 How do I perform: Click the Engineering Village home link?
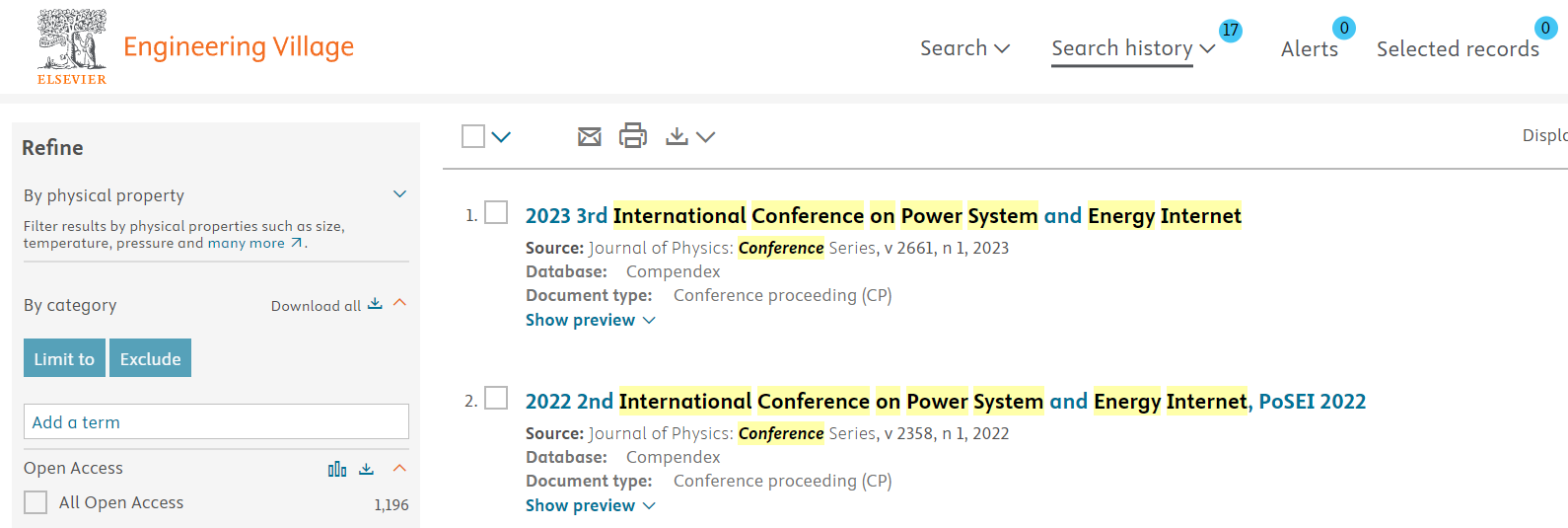tap(239, 46)
